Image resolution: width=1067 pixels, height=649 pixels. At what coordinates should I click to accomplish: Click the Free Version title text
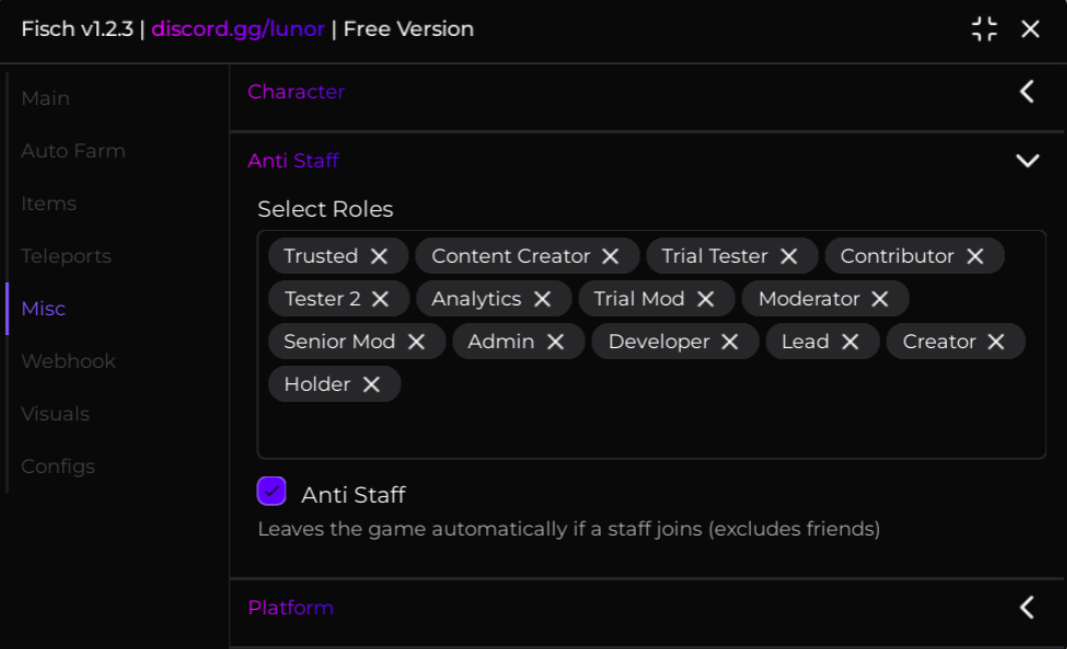[x=408, y=29]
